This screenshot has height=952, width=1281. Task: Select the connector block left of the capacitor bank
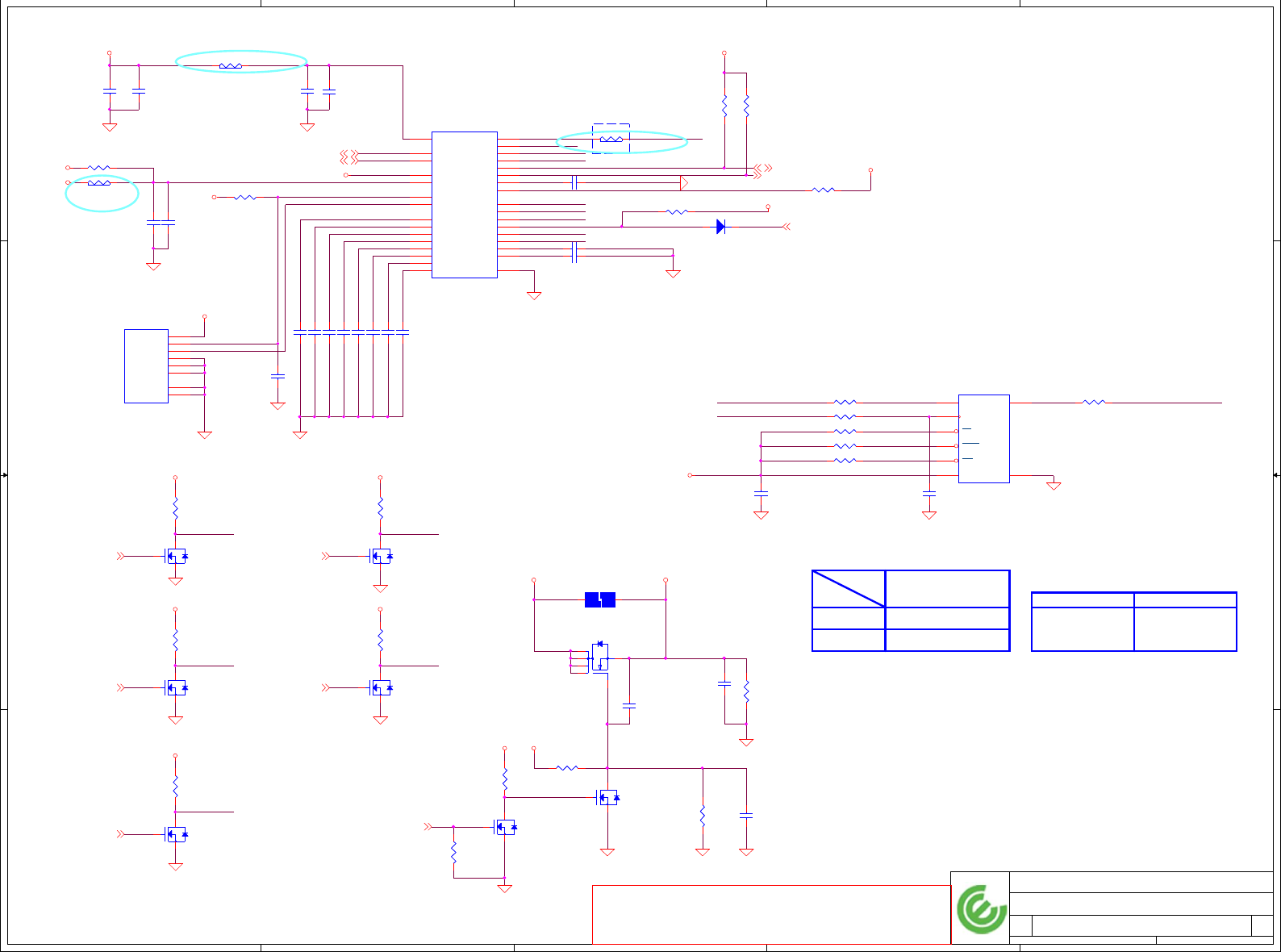tap(146, 366)
